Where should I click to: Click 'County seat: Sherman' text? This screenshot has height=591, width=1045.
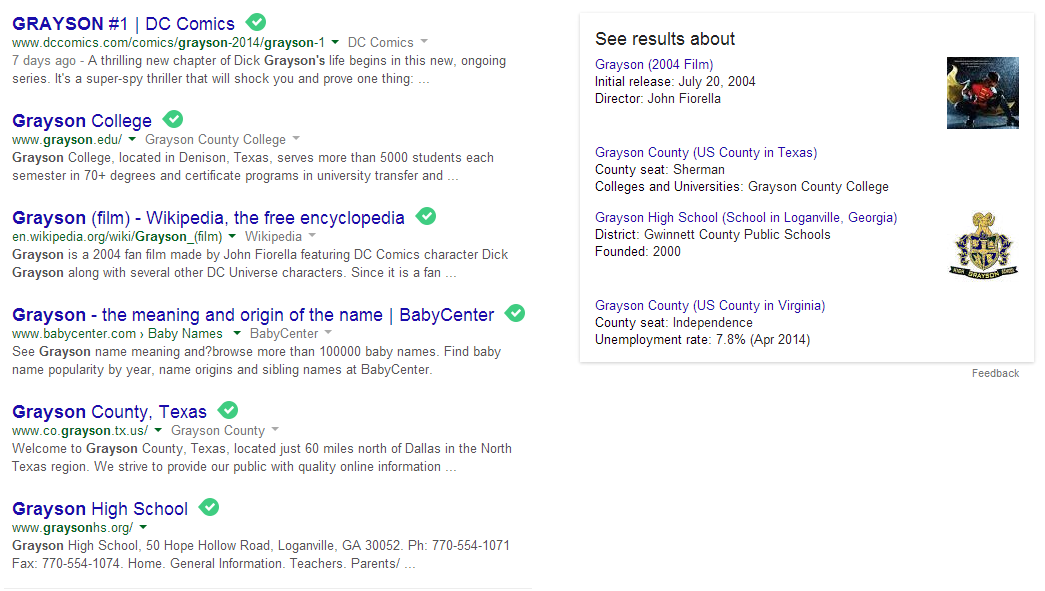tap(660, 170)
